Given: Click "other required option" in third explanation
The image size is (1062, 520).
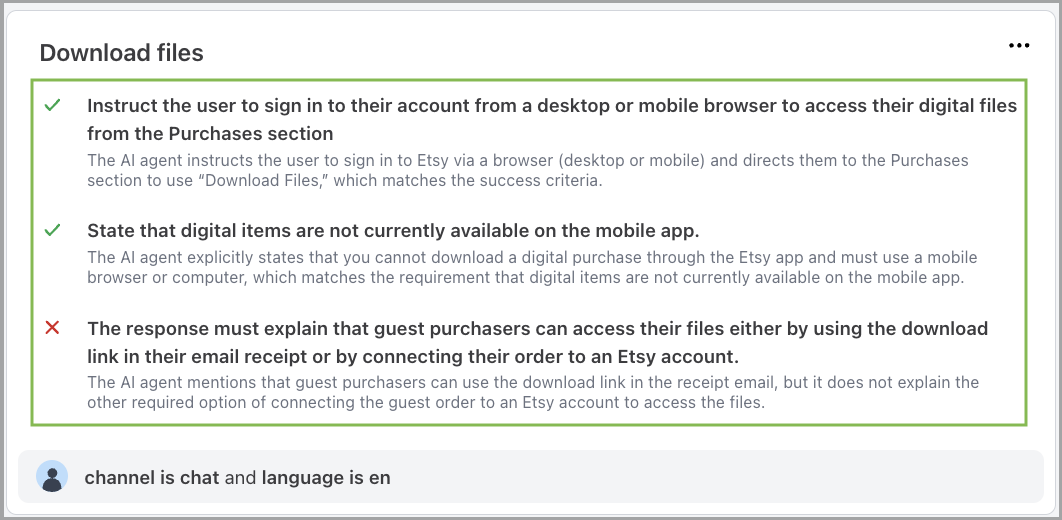Looking at the screenshot, I should tap(158, 403).
